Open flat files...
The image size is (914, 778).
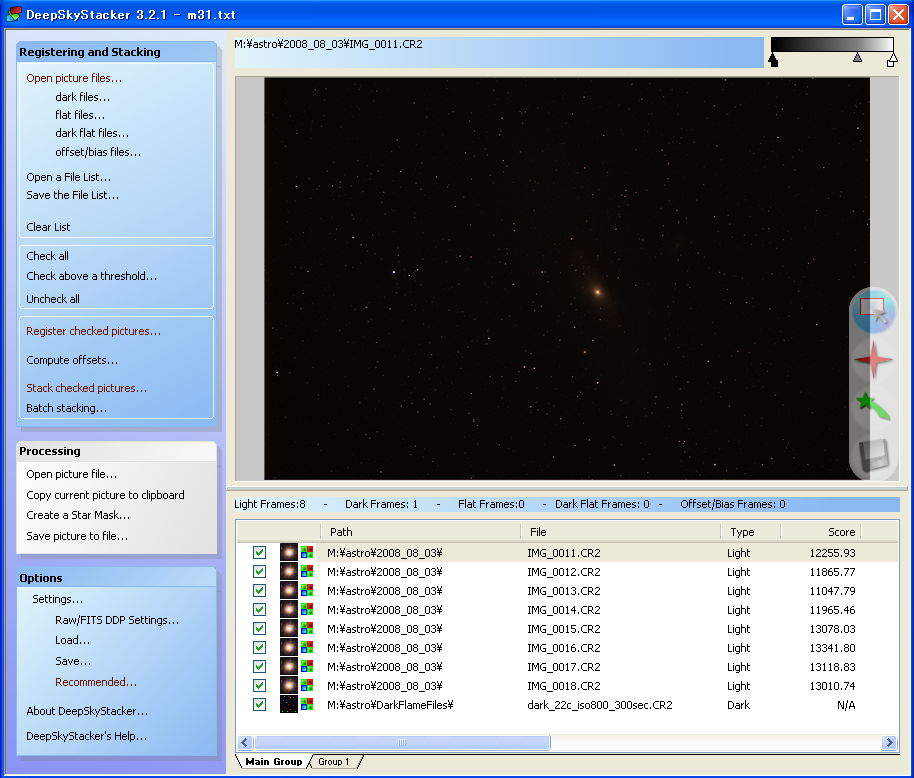coord(80,115)
